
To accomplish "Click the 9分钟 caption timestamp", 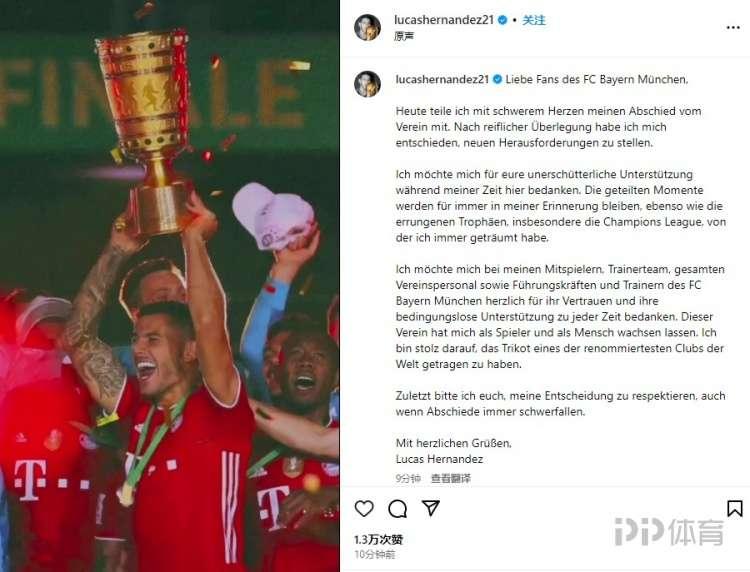I will (408, 478).
